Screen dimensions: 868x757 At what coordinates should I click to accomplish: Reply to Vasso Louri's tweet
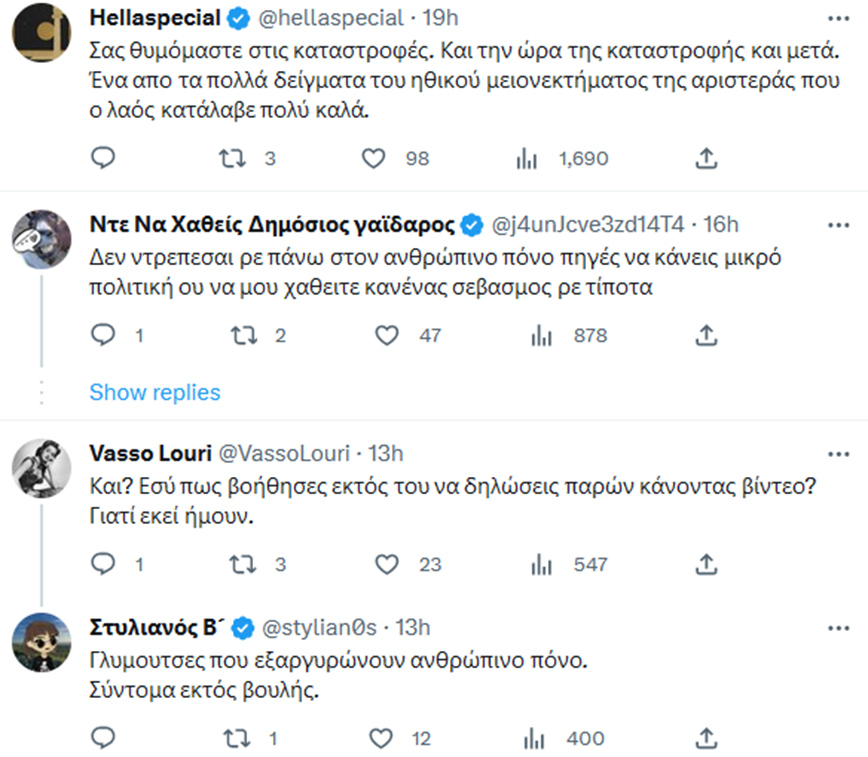tap(104, 564)
